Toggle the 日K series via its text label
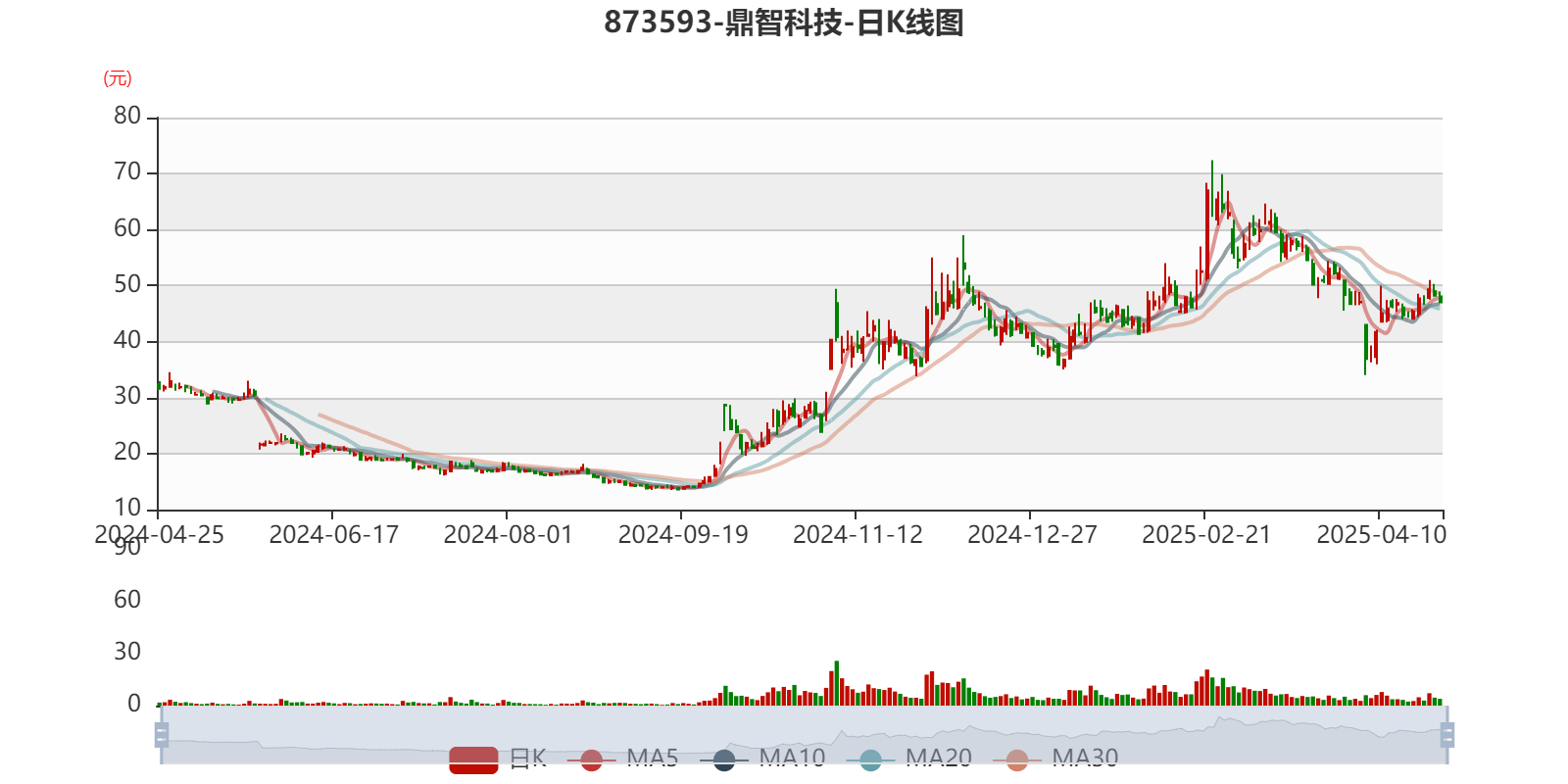 coord(527,758)
